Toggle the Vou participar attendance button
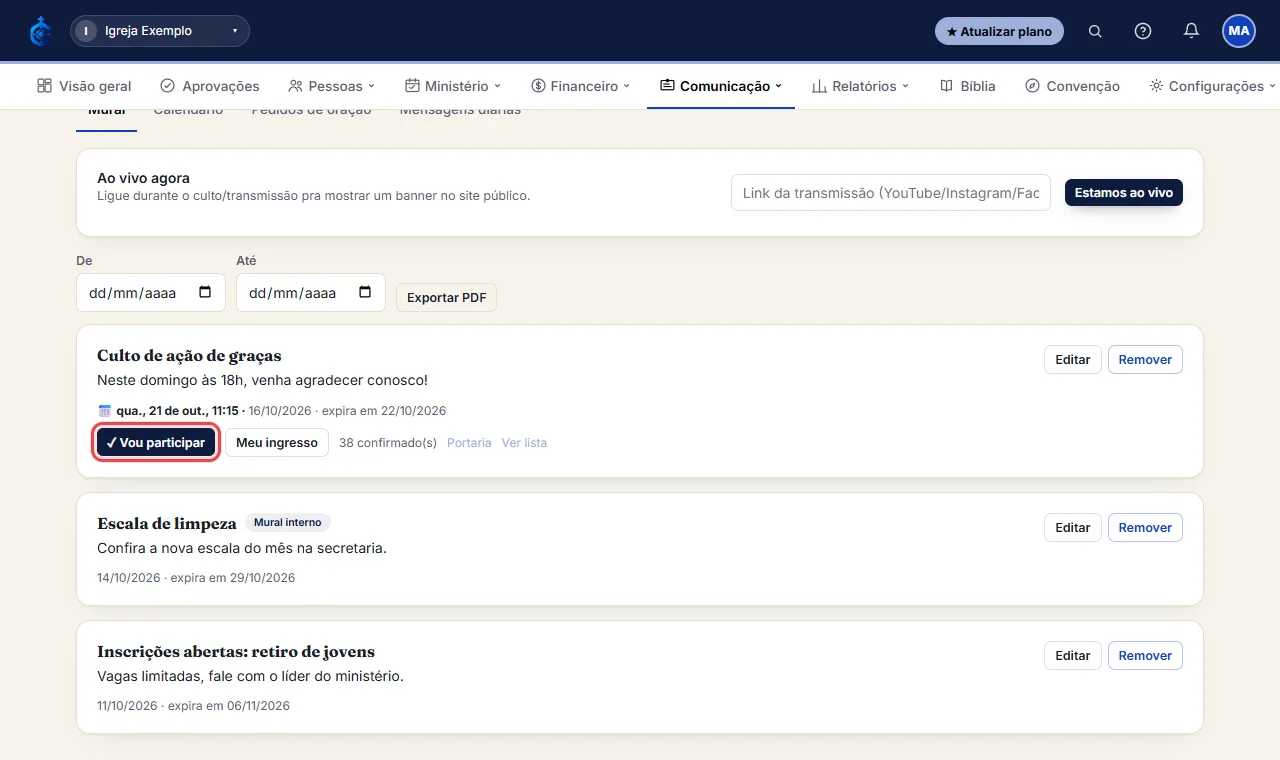1280x760 pixels. click(156, 442)
